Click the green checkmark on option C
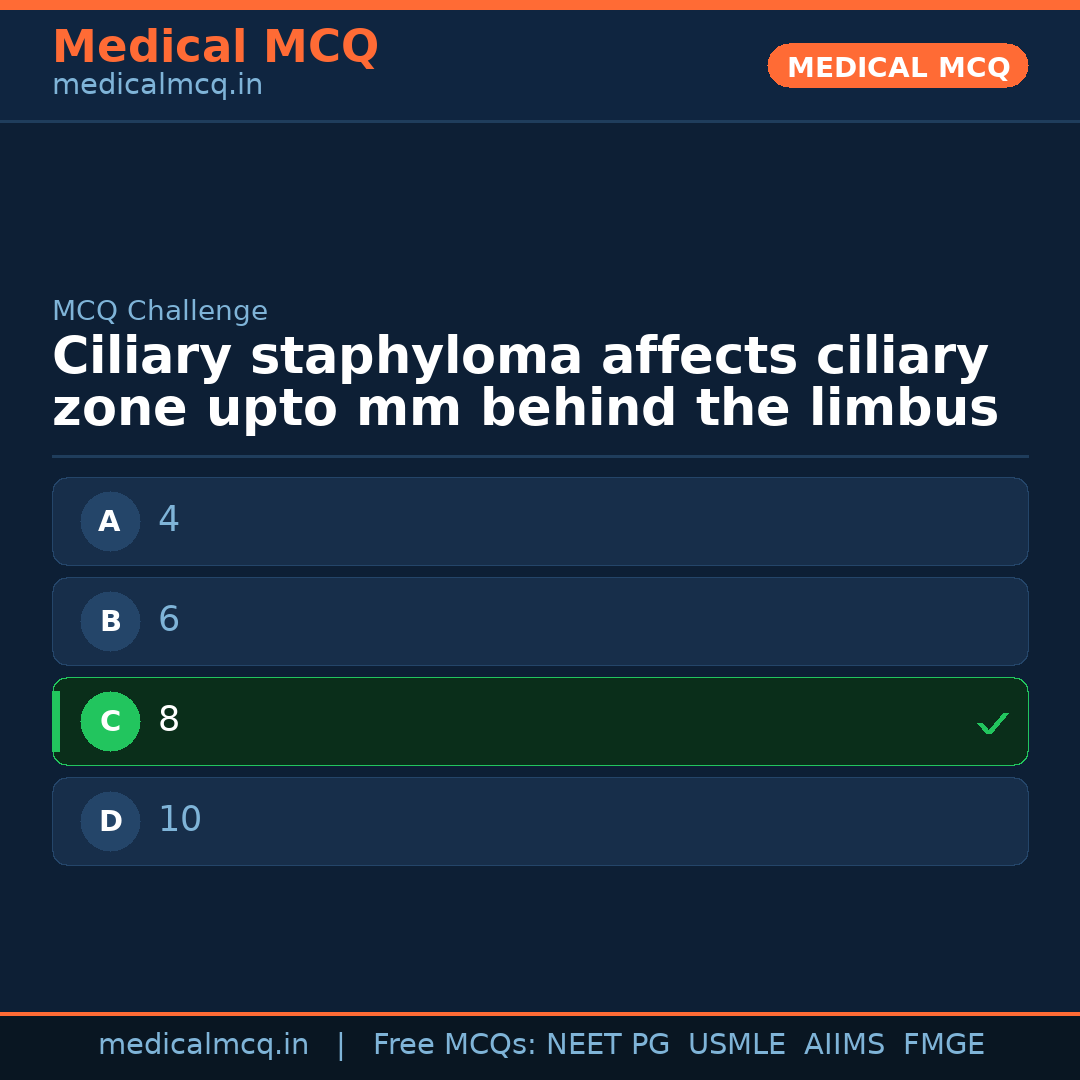 pos(992,723)
